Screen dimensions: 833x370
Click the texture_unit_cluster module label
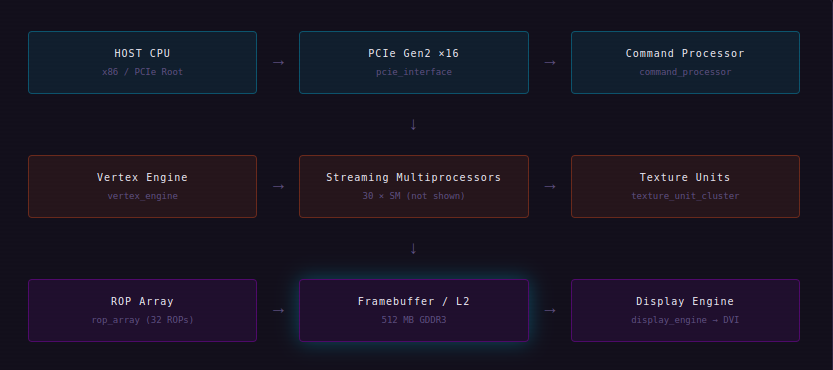click(x=685, y=196)
